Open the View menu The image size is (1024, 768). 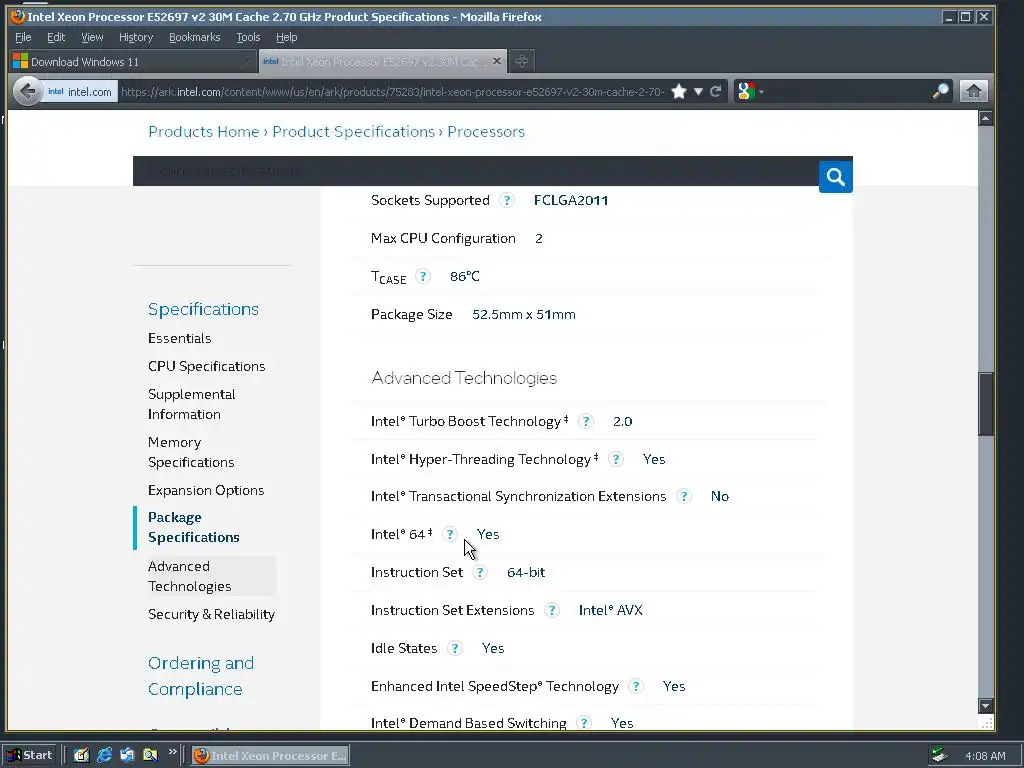[92, 37]
